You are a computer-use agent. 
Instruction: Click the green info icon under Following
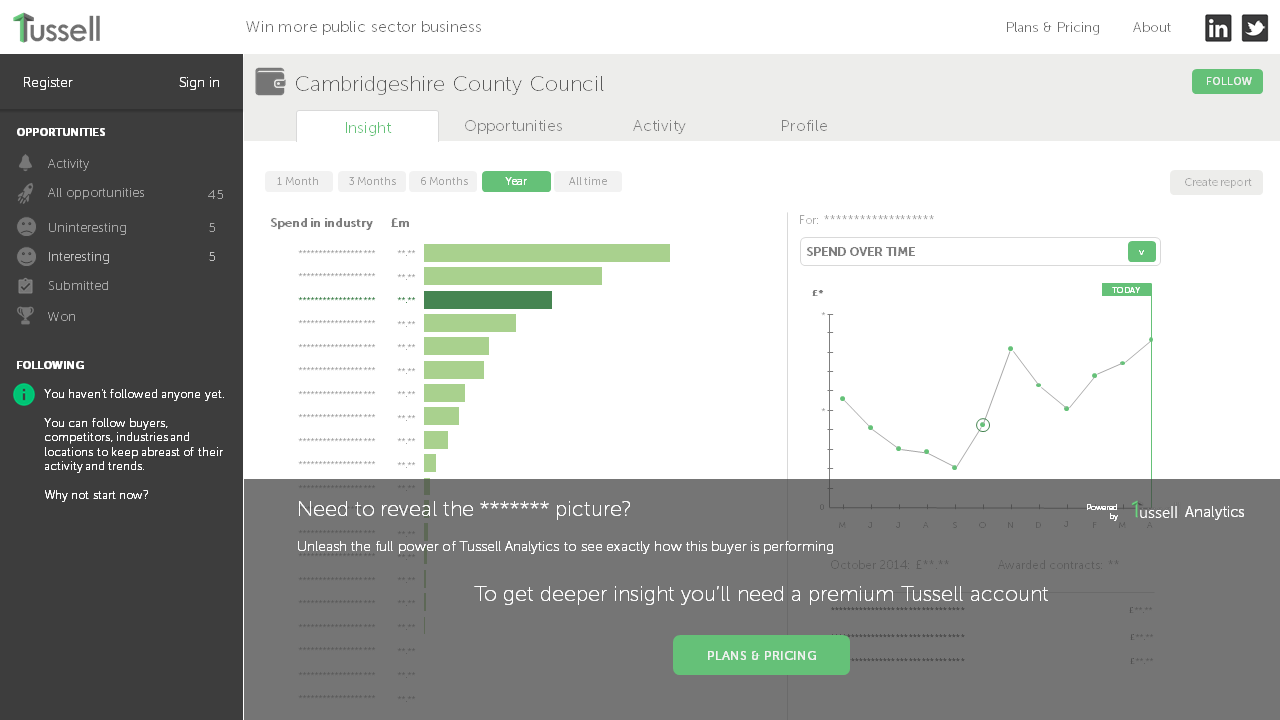point(24,395)
